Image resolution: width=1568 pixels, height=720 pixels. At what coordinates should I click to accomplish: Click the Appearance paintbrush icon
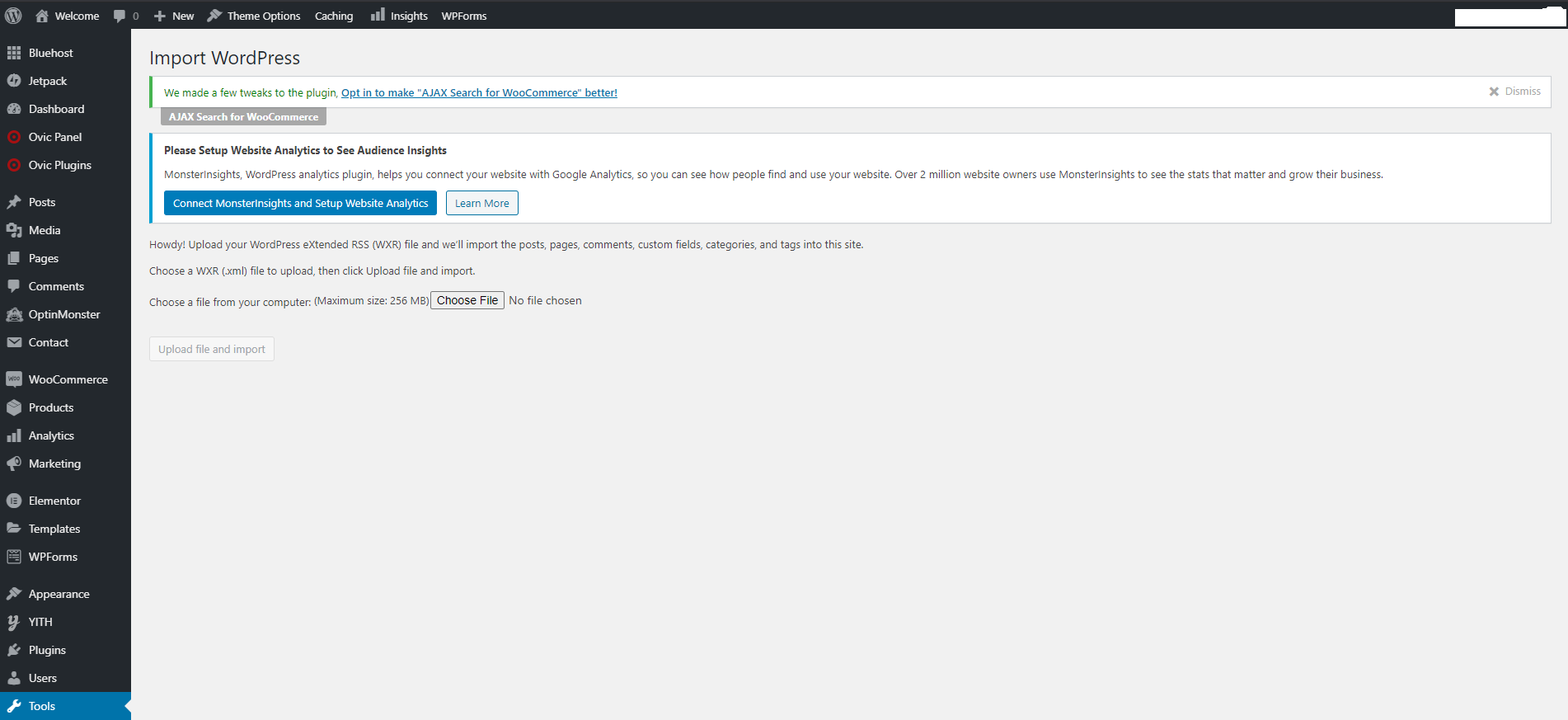tap(14, 594)
